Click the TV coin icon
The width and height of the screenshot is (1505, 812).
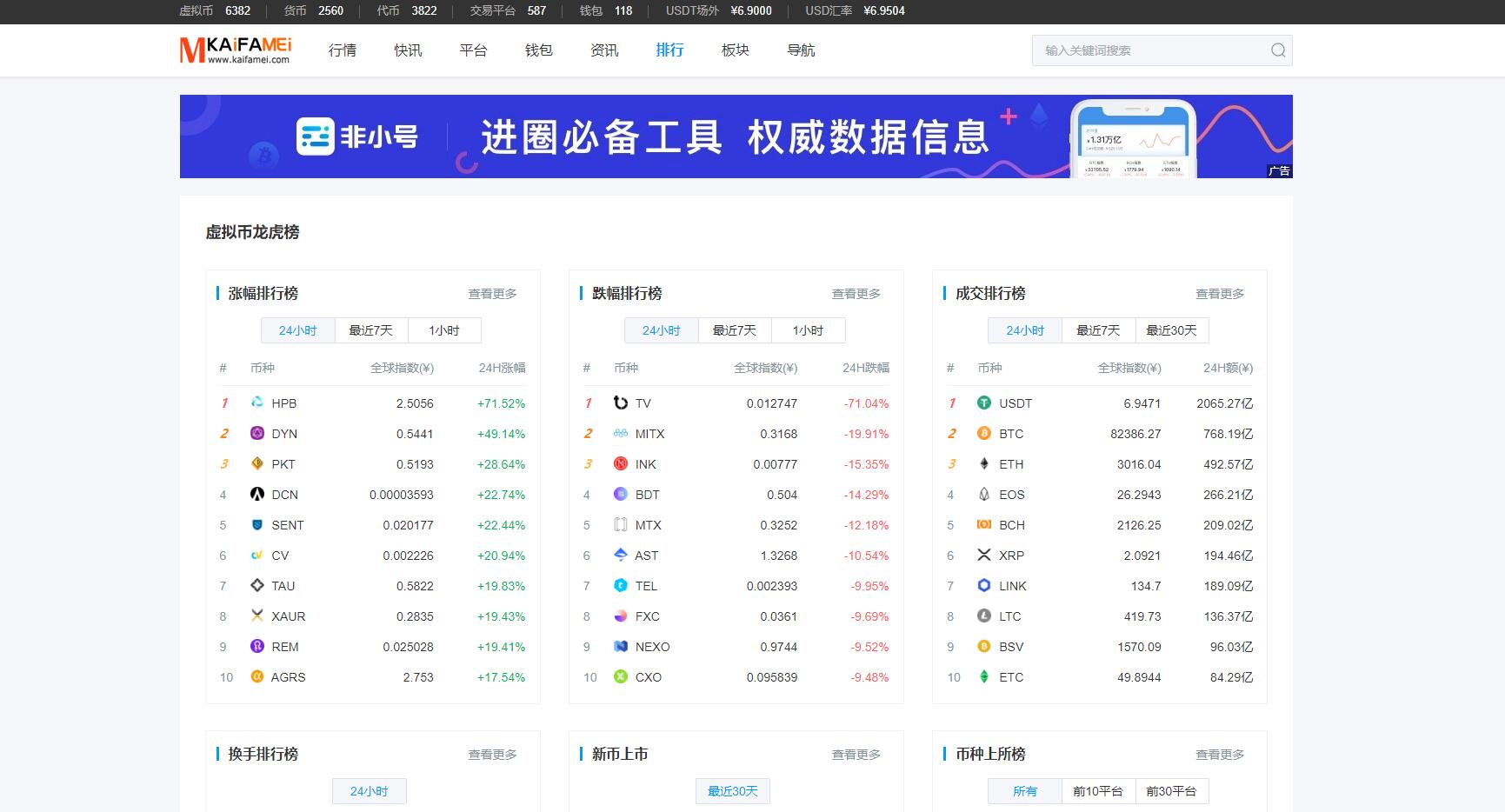point(620,403)
